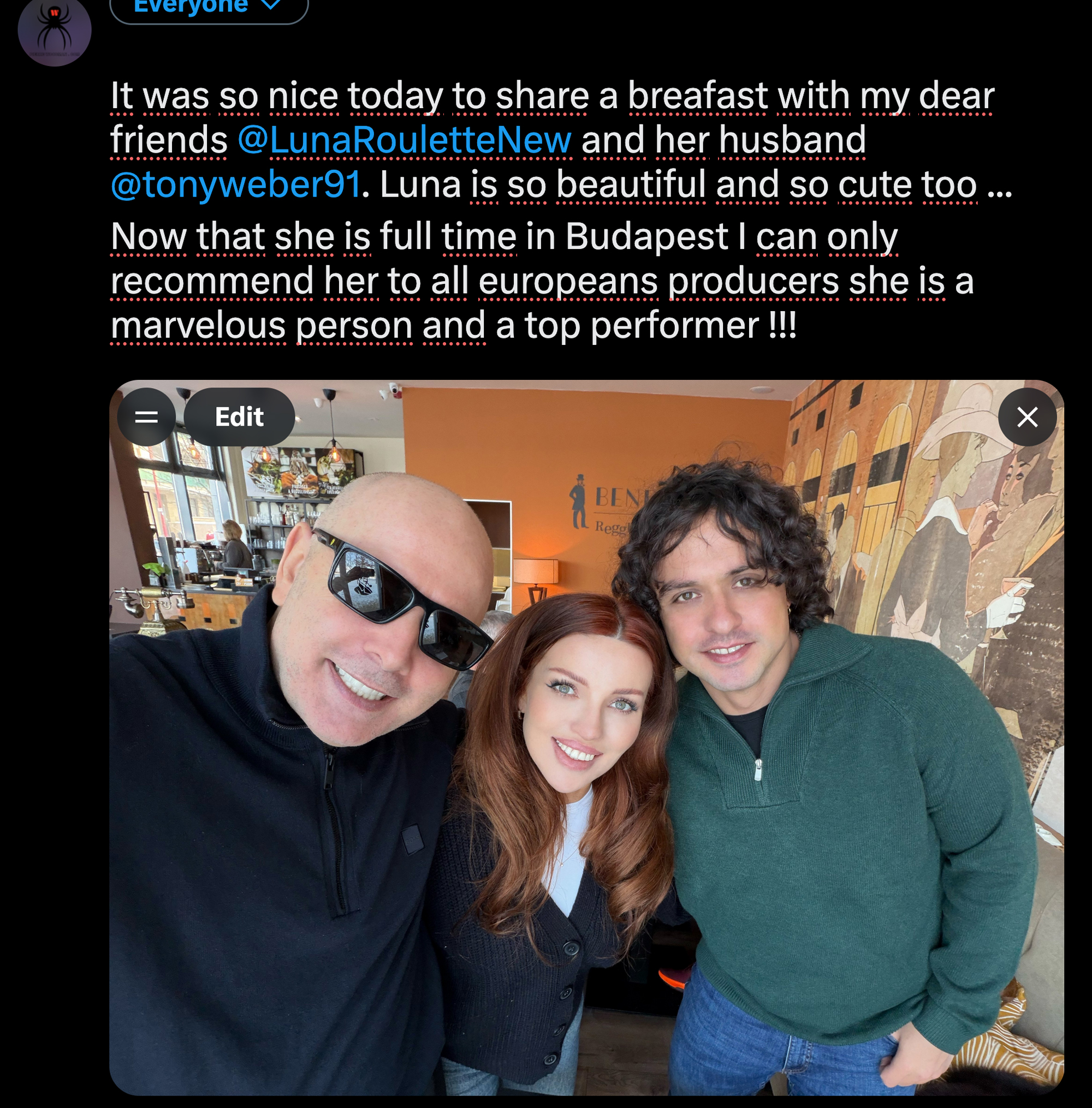Click the Edit button on the photo

(239, 416)
